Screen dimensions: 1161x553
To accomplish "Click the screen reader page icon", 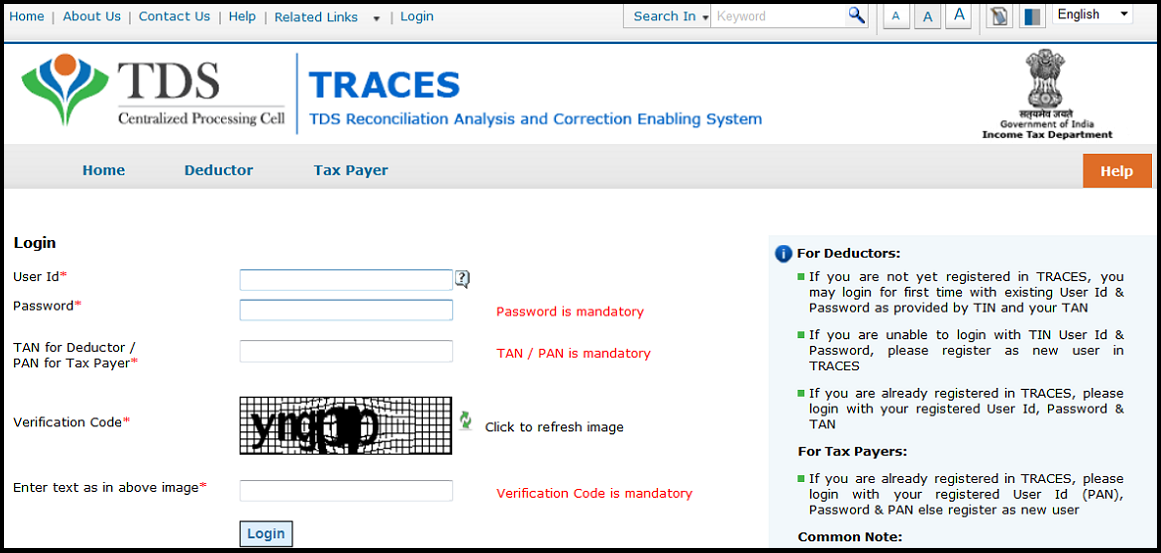I will tap(1000, 16).
